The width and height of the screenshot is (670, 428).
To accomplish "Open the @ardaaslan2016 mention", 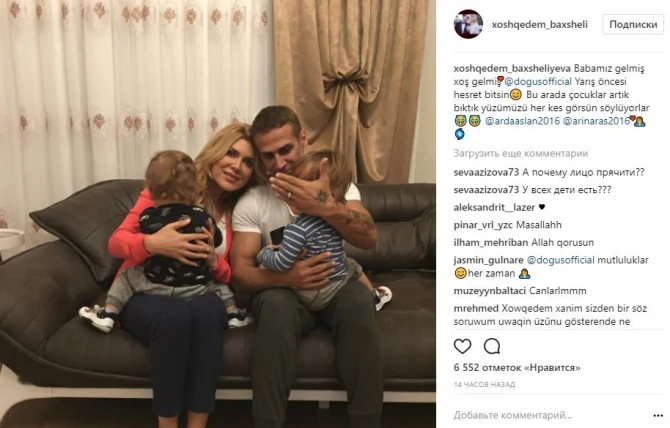I will click(x=522, y=121).
